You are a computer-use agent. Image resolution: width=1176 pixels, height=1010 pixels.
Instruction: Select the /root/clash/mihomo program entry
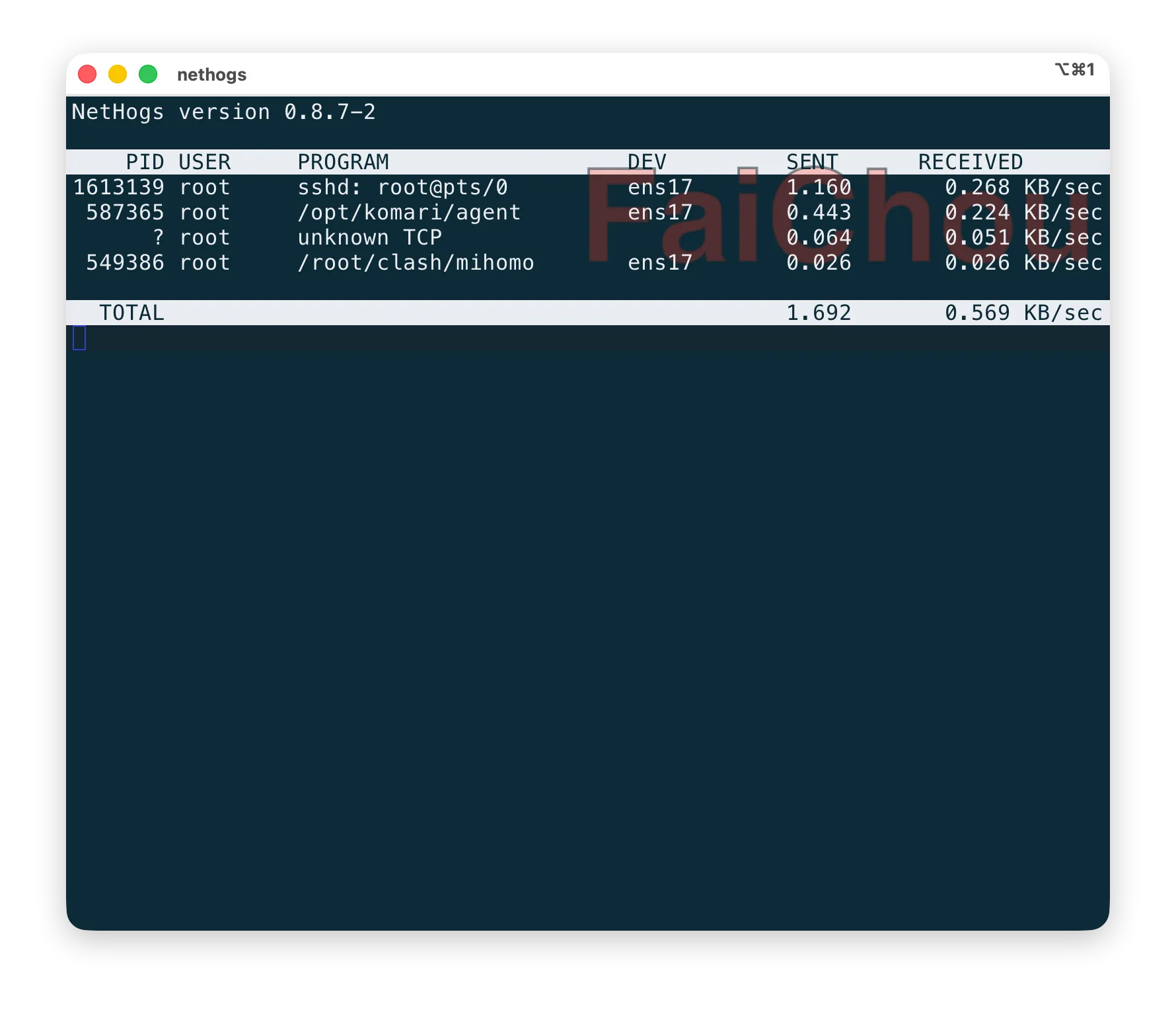[x=416, y=263]
